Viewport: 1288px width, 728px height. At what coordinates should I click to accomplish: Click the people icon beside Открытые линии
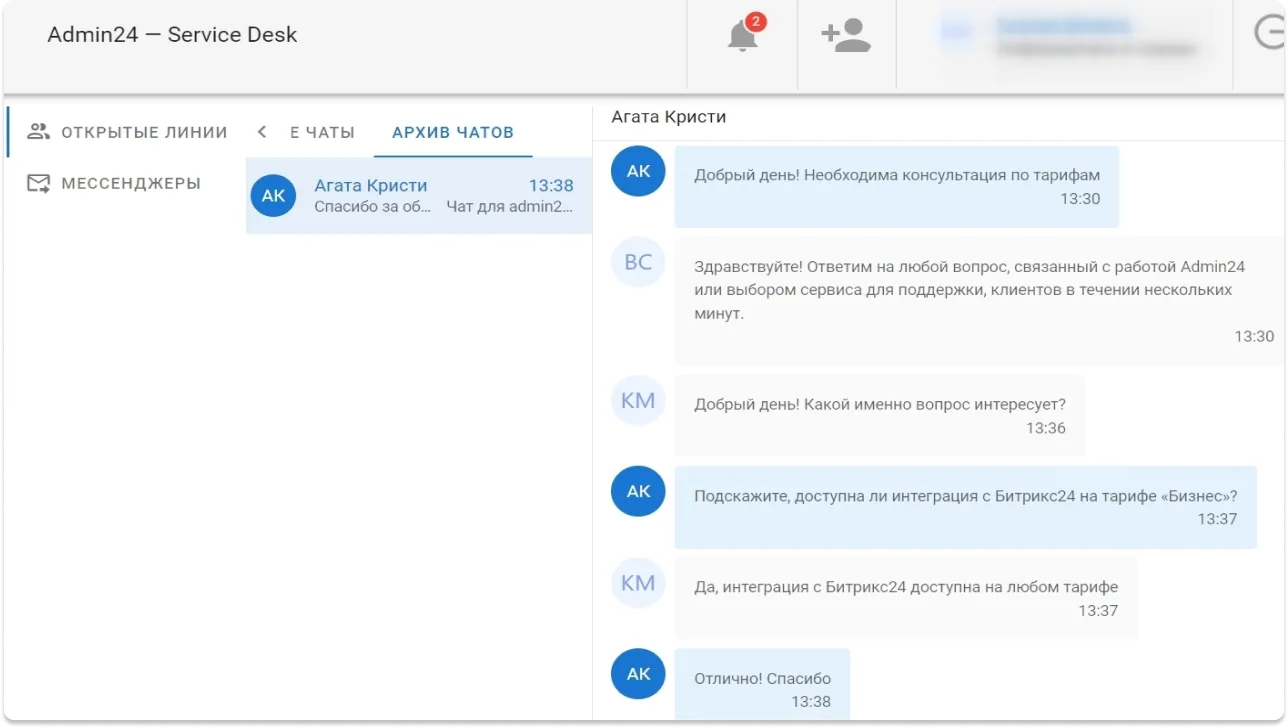pos(39,131)
